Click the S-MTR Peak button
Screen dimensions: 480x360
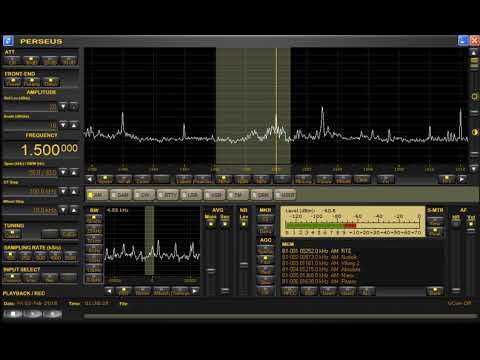coord(435,232)
